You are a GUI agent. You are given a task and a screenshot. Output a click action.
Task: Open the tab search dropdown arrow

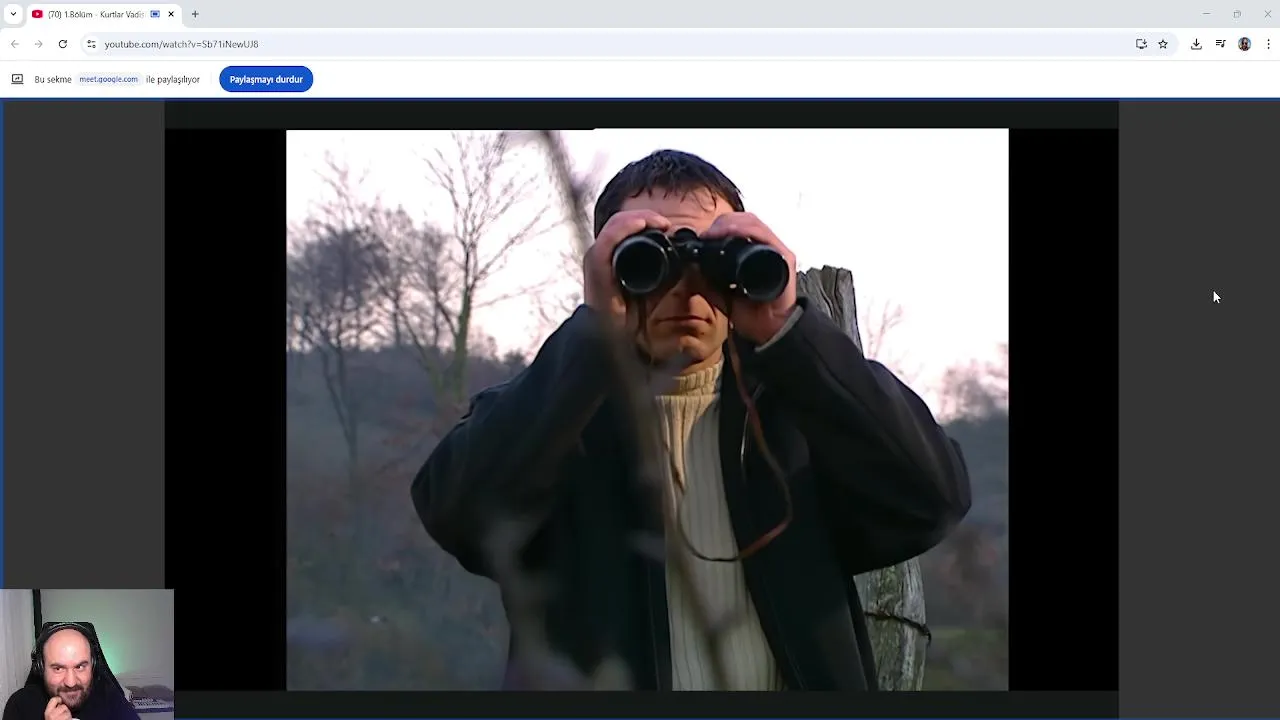(13, 14)
